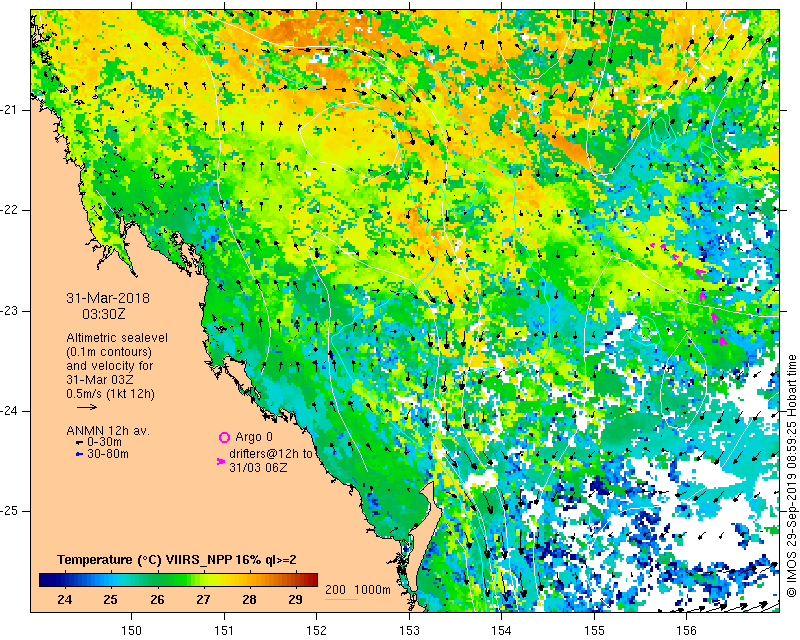Image resolution: width=800 pixels, height=640 pixels.
Task: Click the '(0.1m contours)' legend text
Action: click(109, 352)
